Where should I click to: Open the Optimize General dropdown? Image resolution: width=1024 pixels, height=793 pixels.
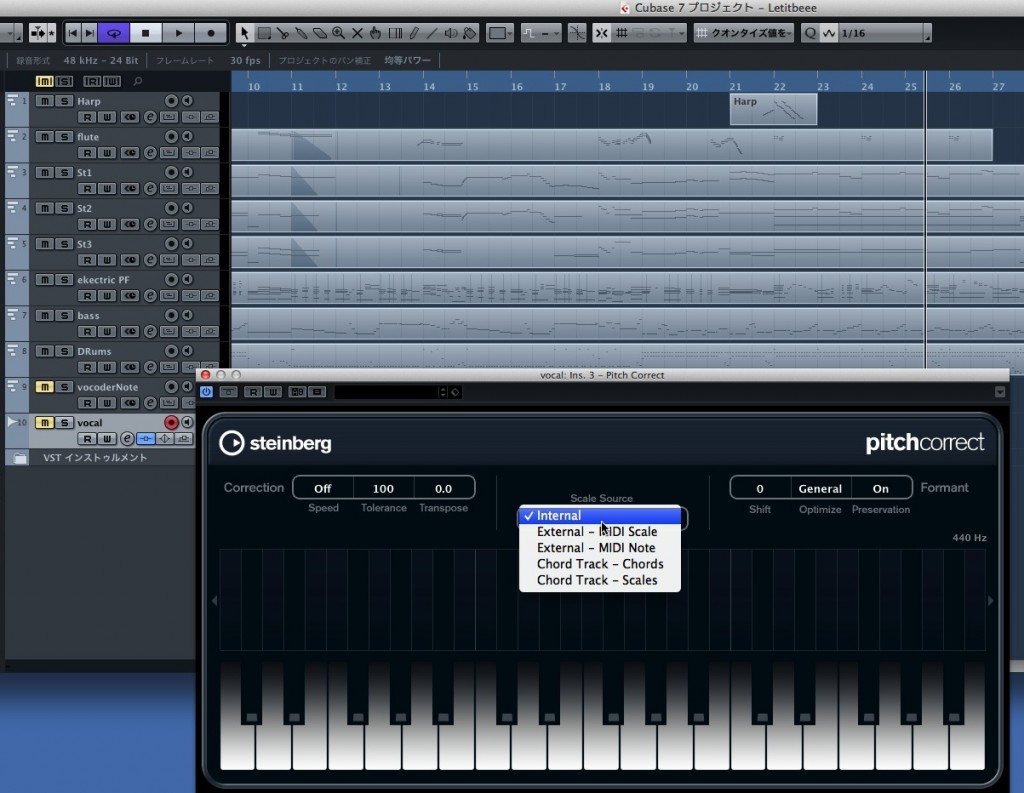820,489
